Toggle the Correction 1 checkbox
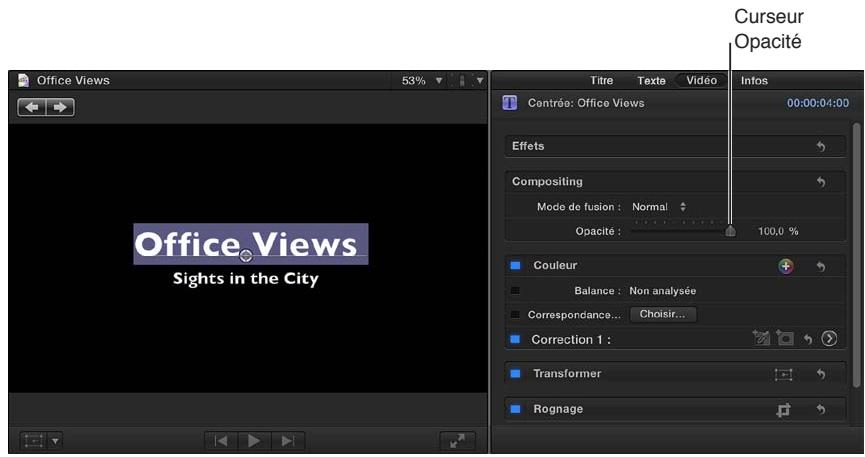The height and width of the screenshot is (457, 865). (515, 339)
